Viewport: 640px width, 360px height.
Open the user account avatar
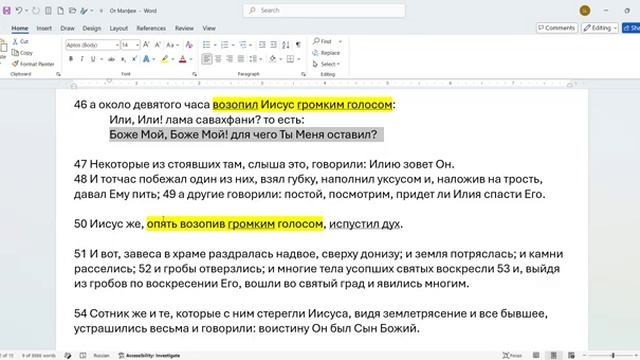tap(585, 11)
